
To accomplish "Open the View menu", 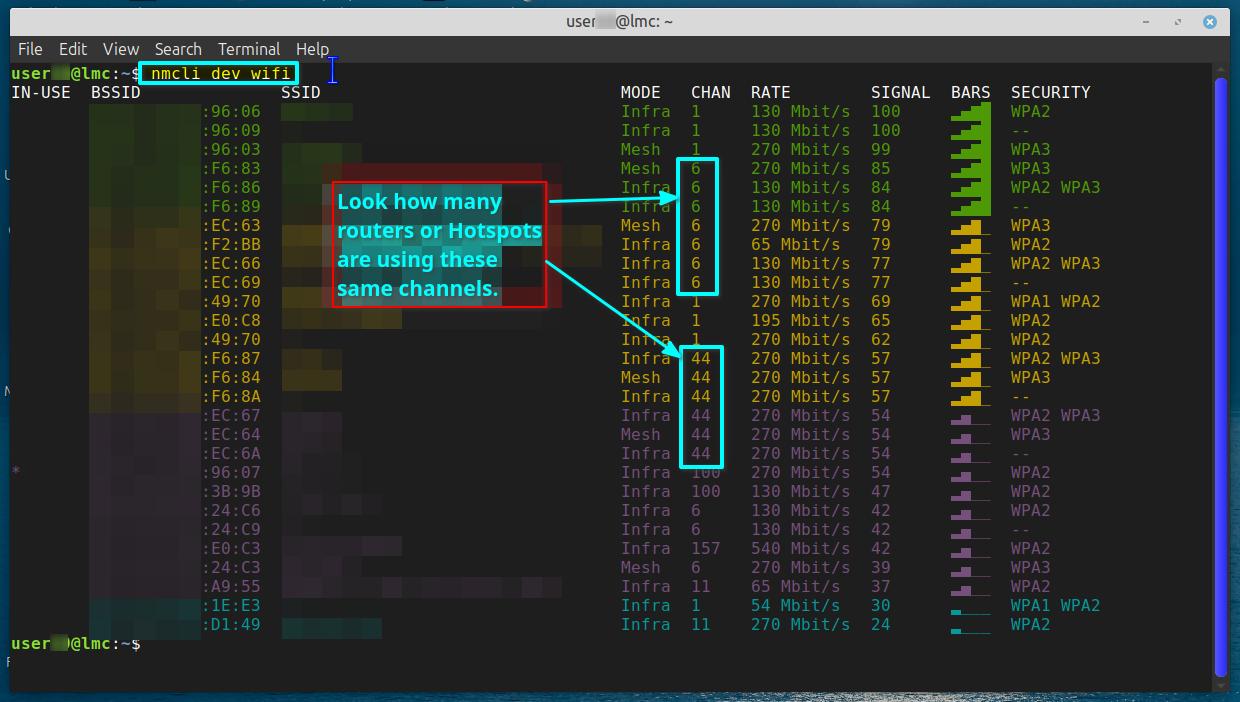I will [121, 49].
